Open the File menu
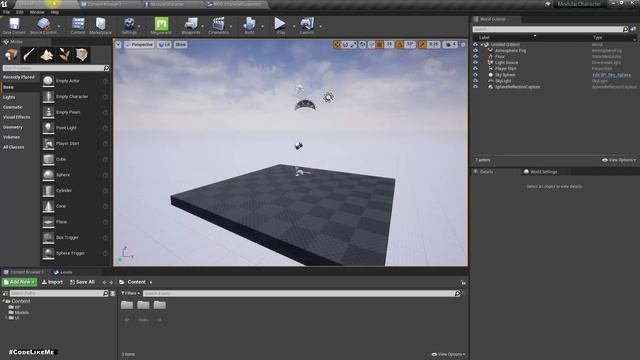The height and width of the screenshot is (360, 640). click(7, 12)
